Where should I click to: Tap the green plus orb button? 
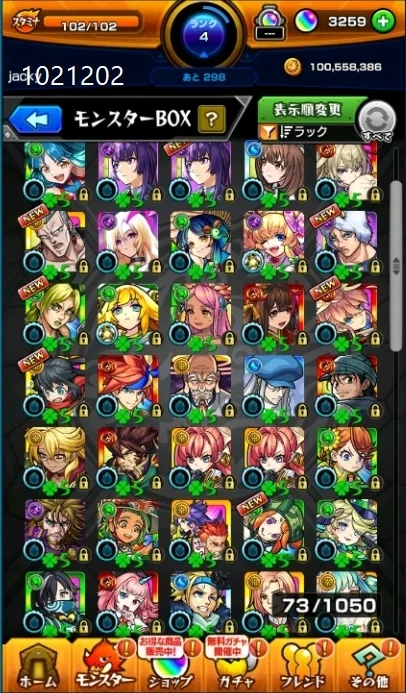click(x=383, y=22)
